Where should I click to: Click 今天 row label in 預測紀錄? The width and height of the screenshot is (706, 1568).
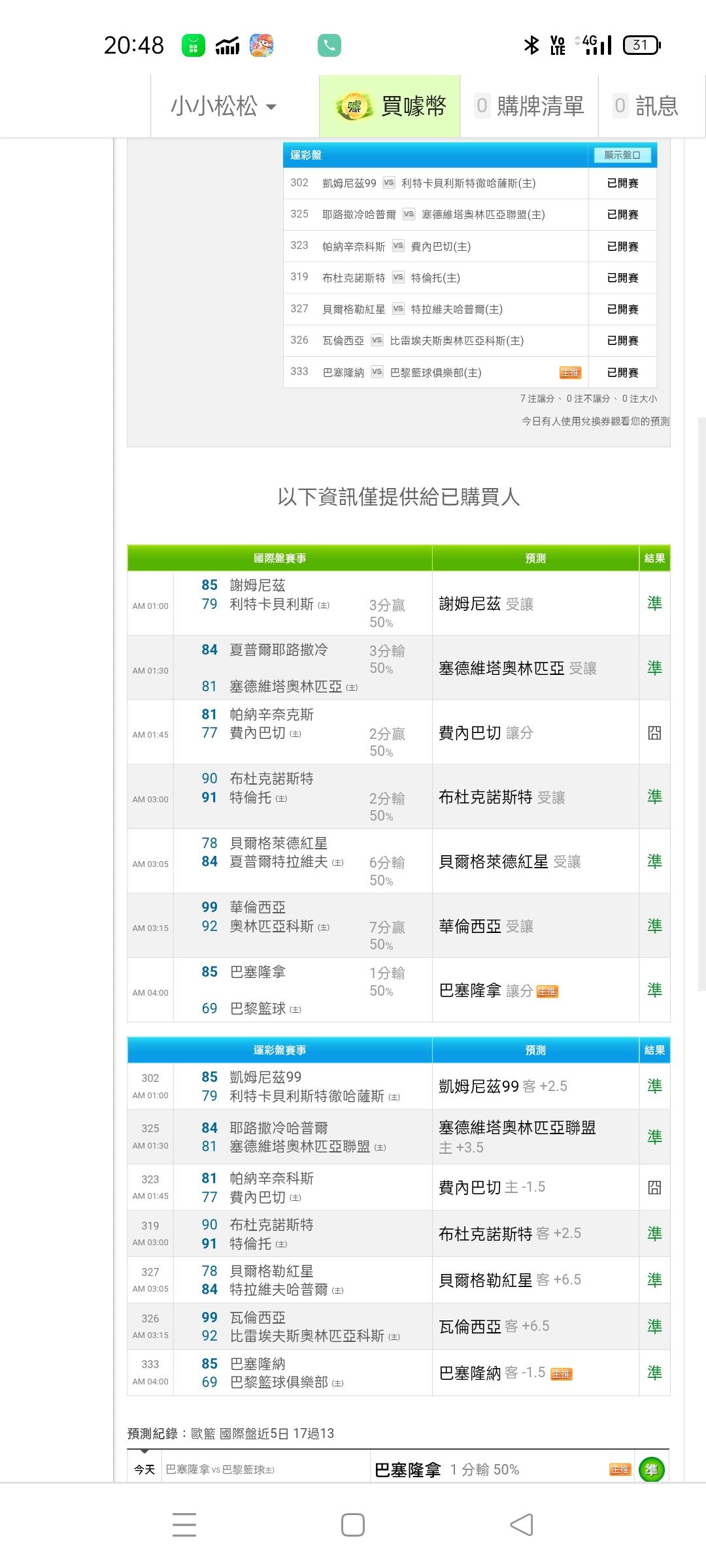144,1469
